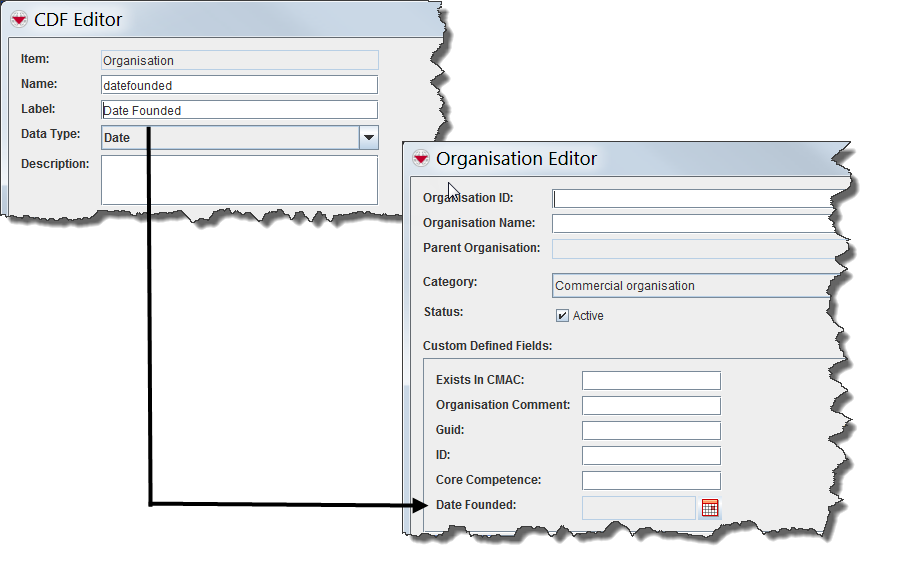902x578 pixels.
Task: Focus the Organisation Comment input box
Action: pyautogui.click(x=651, y=406)
